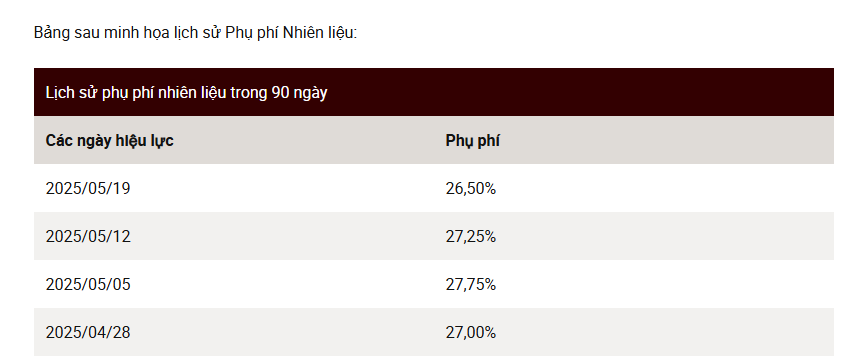Select the date 2025/05/19

(x=88, y=189)
